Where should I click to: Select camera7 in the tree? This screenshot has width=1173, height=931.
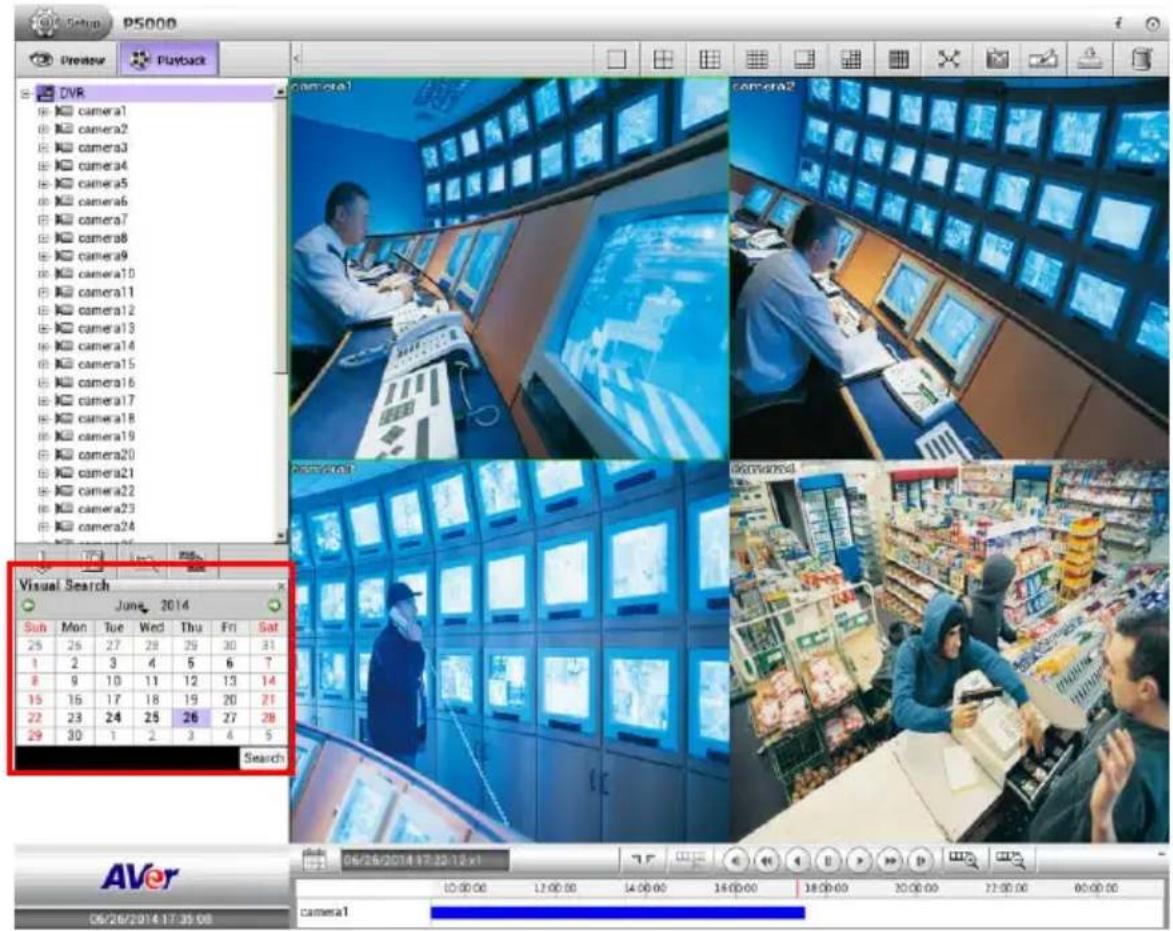(x=102, y=220)
